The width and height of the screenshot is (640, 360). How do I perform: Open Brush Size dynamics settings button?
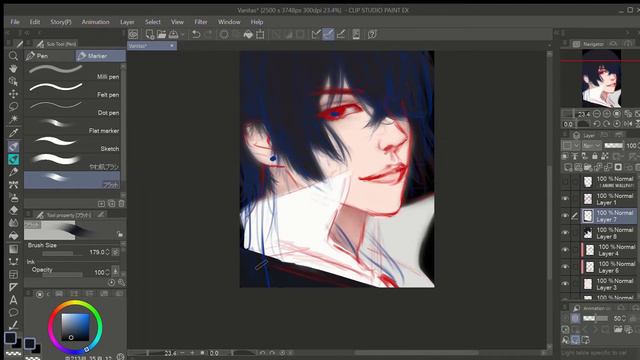click(116, 252)
